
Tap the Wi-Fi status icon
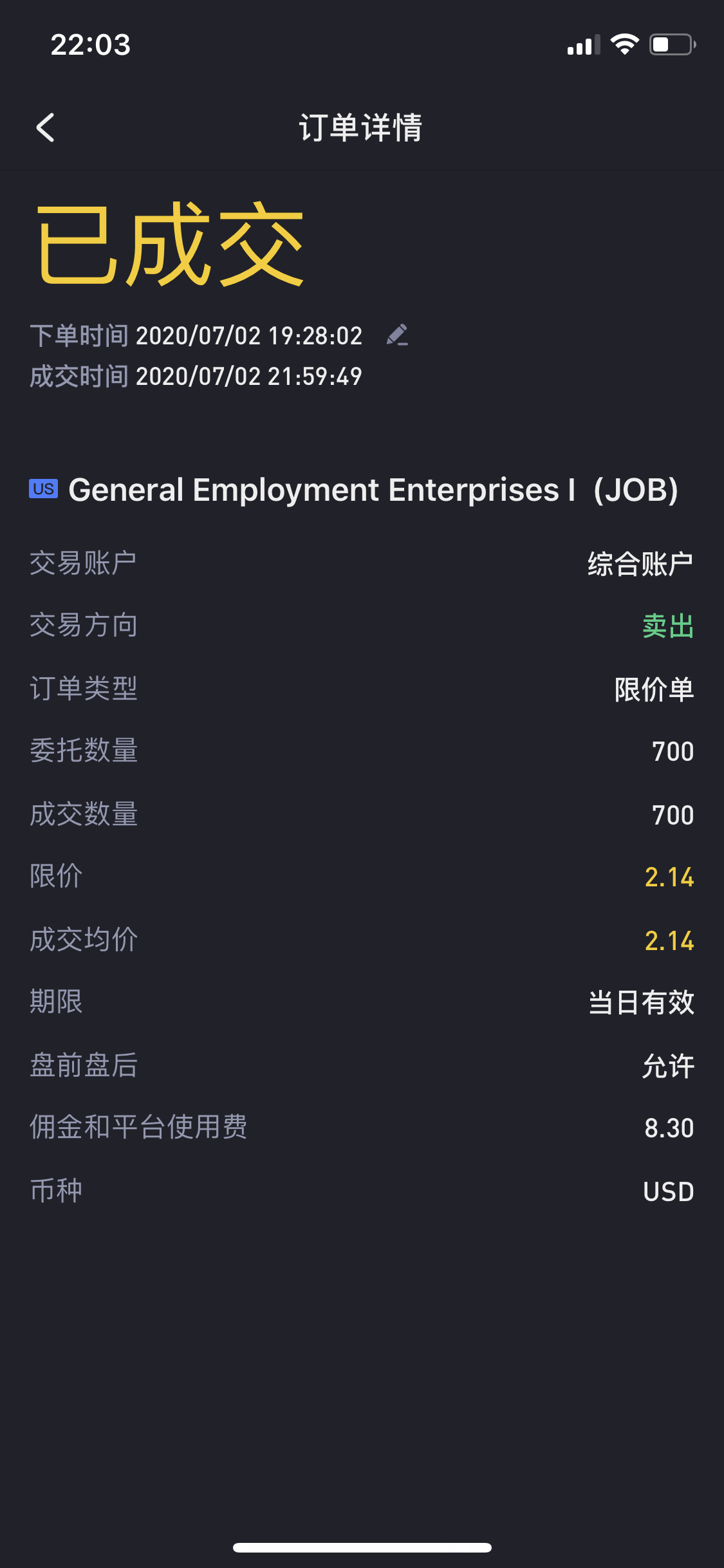click(x=624, y=44)
